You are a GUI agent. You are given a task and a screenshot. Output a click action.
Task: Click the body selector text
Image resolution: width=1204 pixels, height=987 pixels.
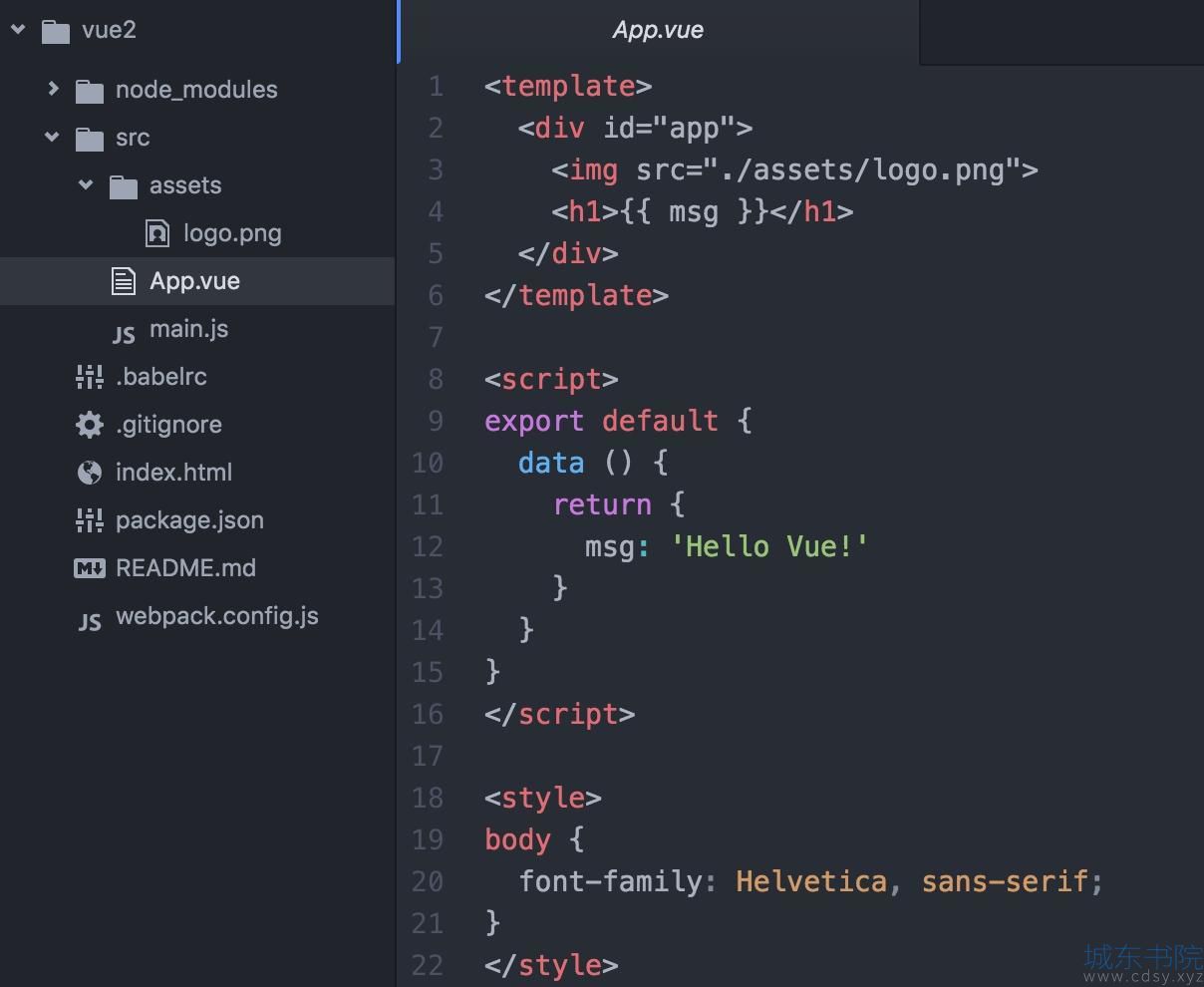pyautogui.click(x=517, y=840)
